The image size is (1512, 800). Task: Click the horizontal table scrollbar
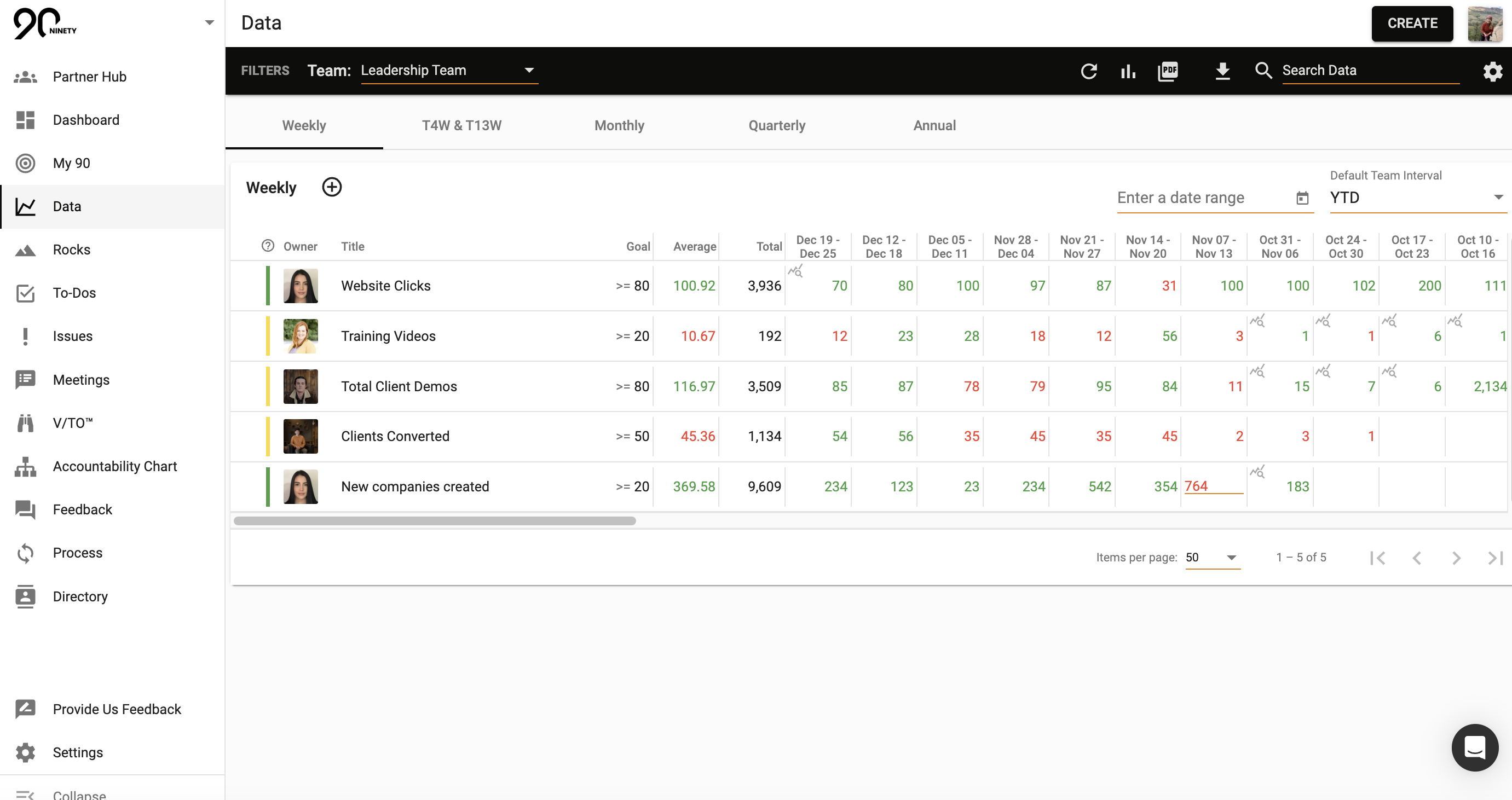click(x=434, y=521)
